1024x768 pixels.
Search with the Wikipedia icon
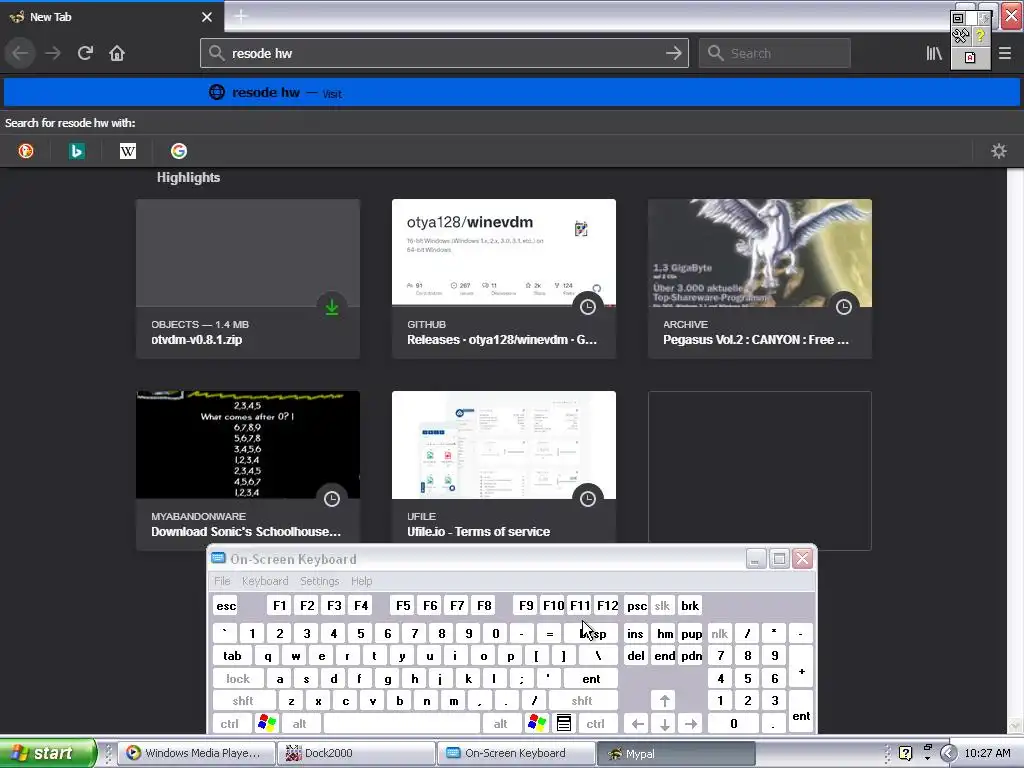[128, 152]
